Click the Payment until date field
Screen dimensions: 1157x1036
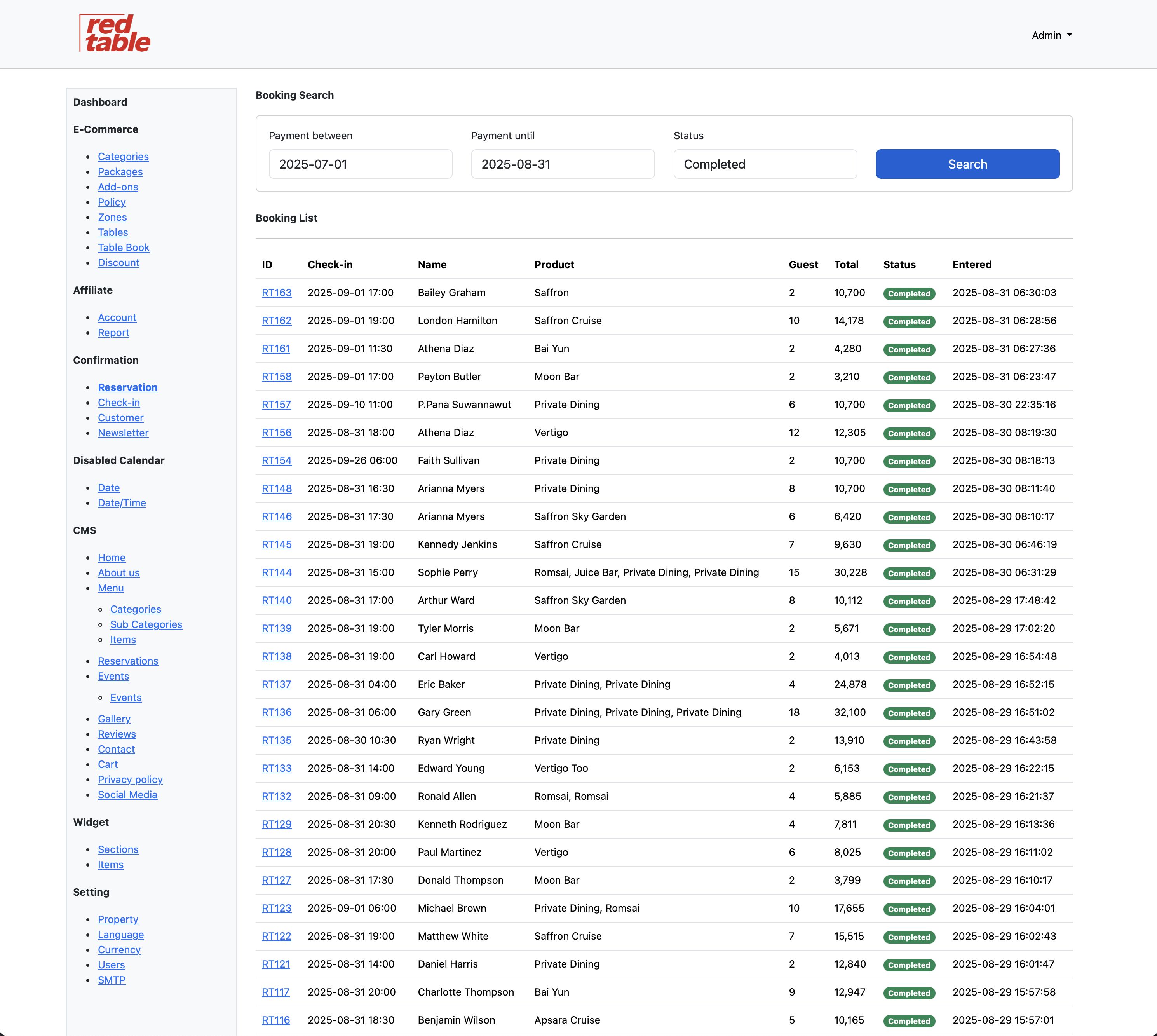[x=562, y=164]
